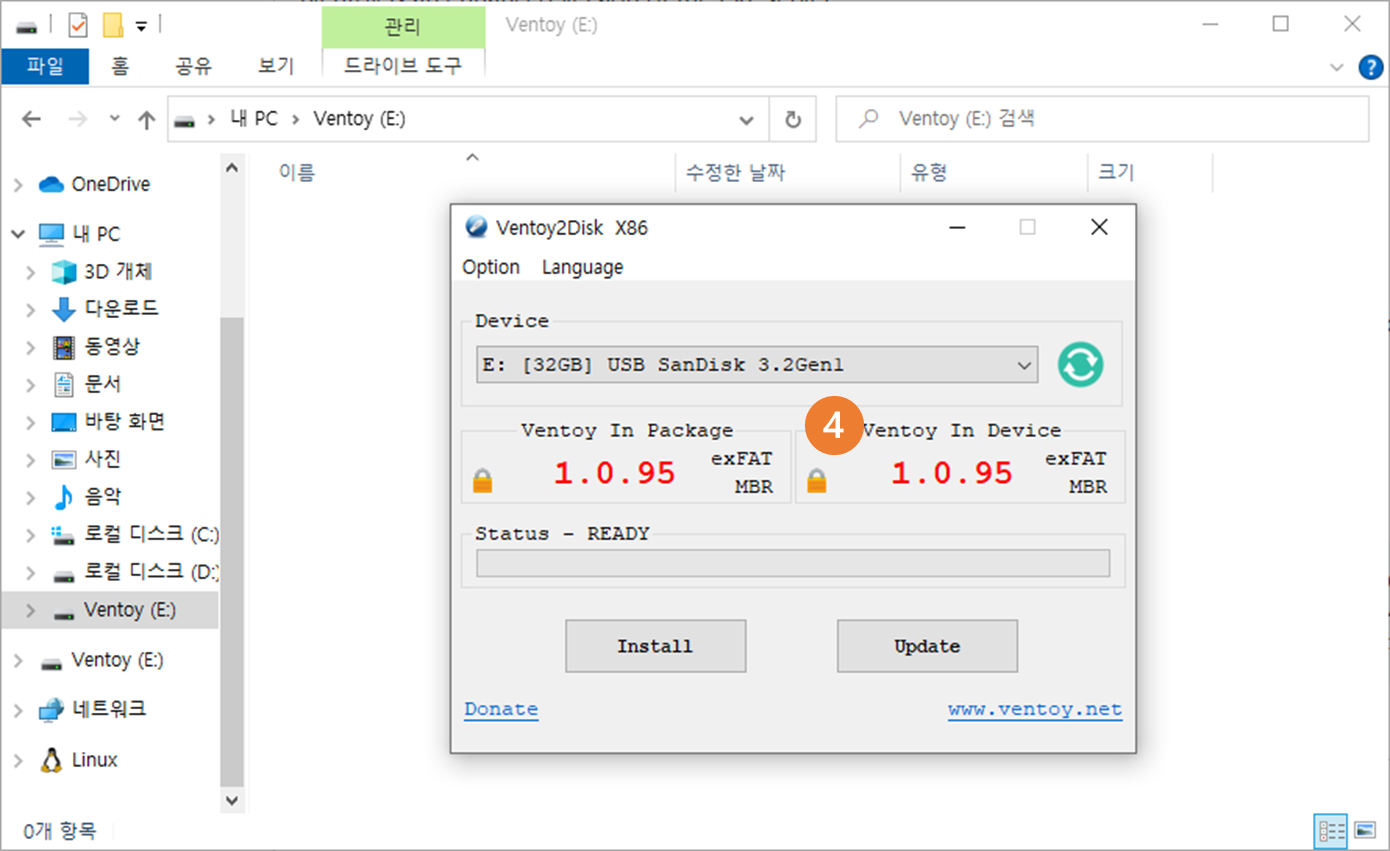The image size is (1390, 851).
Task: Open the address bar history dropdown
Action: point(746,120)
